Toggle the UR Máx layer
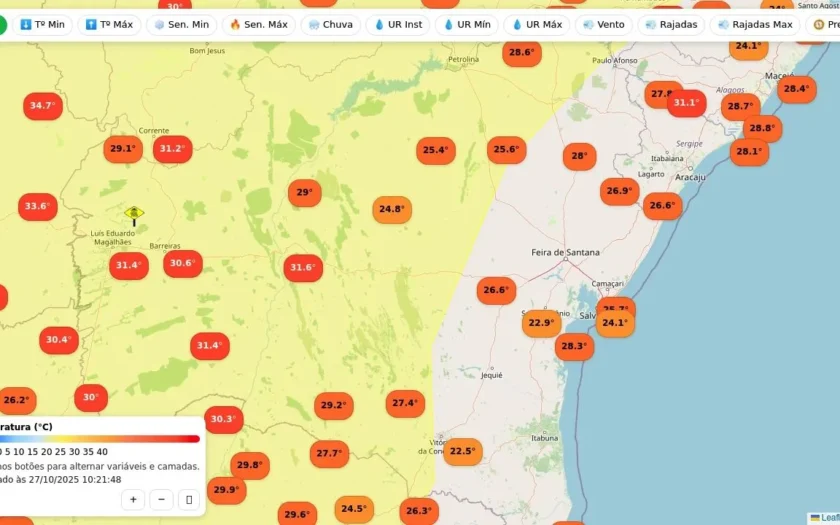This screenshot has width=840, height=525. [537, 25]
